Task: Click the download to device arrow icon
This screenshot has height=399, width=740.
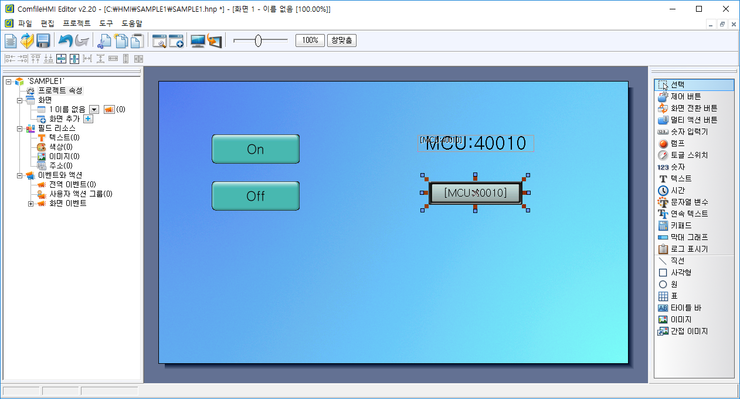Action: point(214,41)
